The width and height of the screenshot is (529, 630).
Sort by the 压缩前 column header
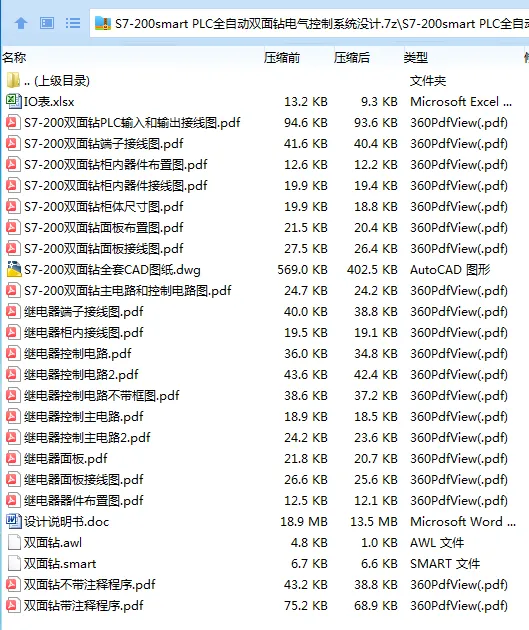tap(282, 58)
